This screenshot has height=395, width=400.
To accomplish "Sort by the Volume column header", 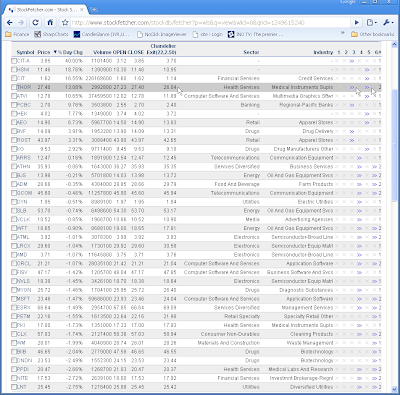I will [102, 52].
